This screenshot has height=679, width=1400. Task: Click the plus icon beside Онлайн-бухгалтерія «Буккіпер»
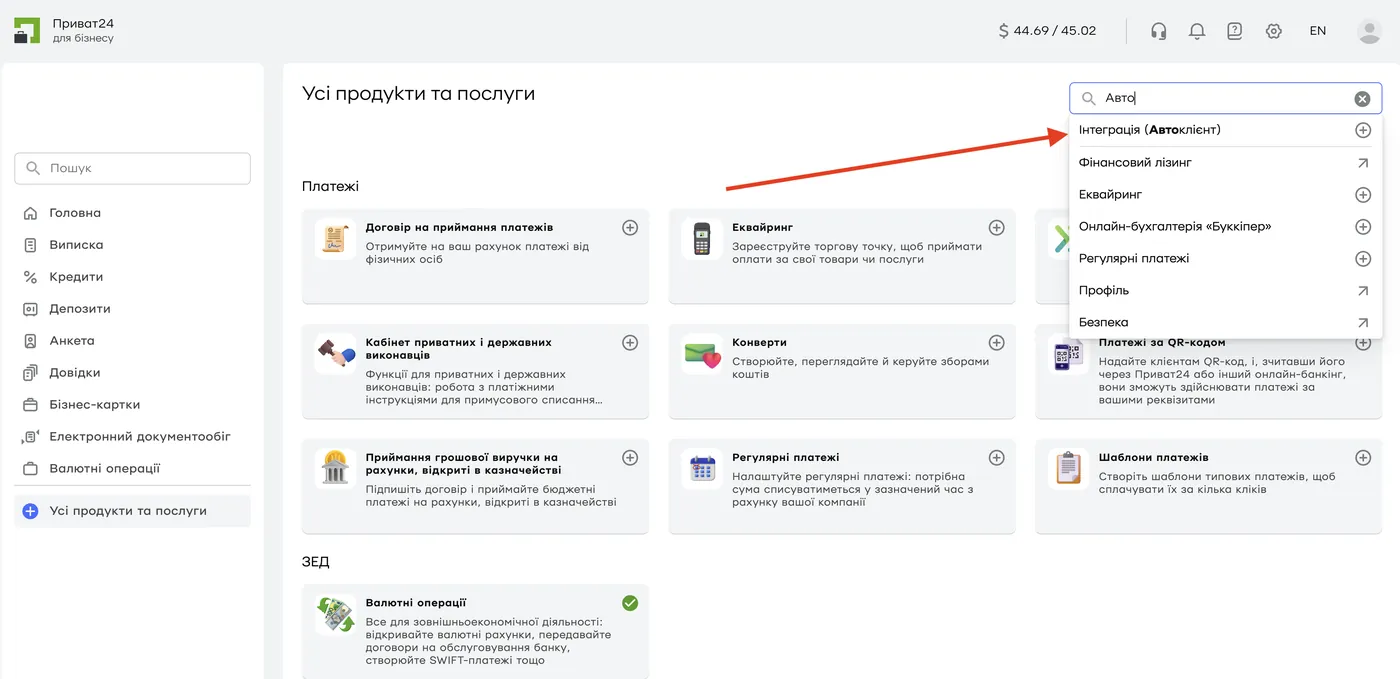click(1362, 226)
